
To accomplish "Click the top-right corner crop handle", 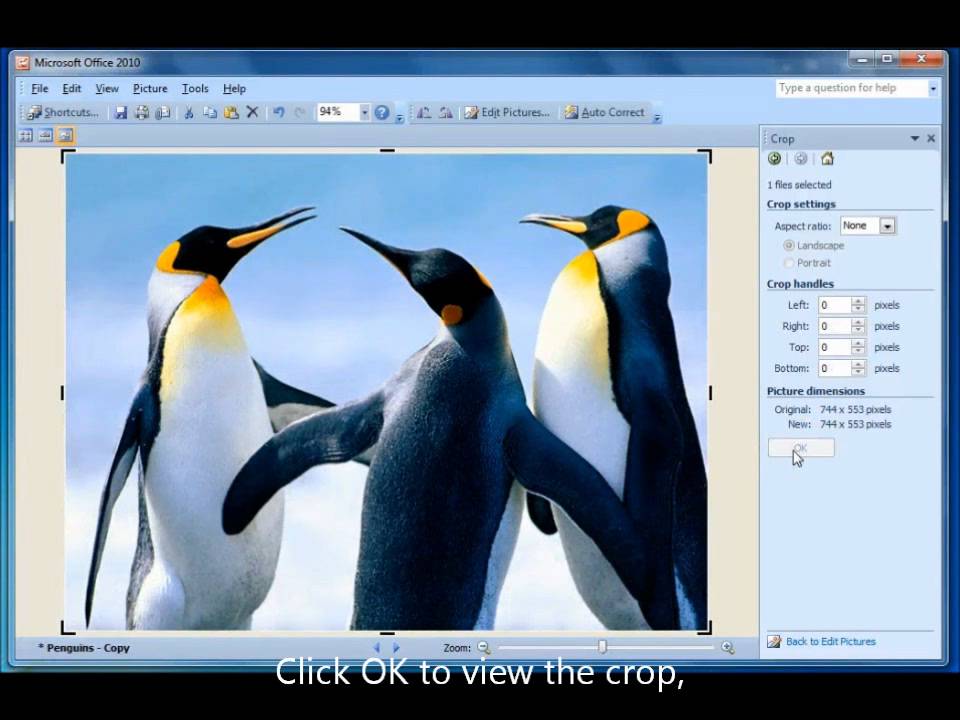I will pos(706,156).
